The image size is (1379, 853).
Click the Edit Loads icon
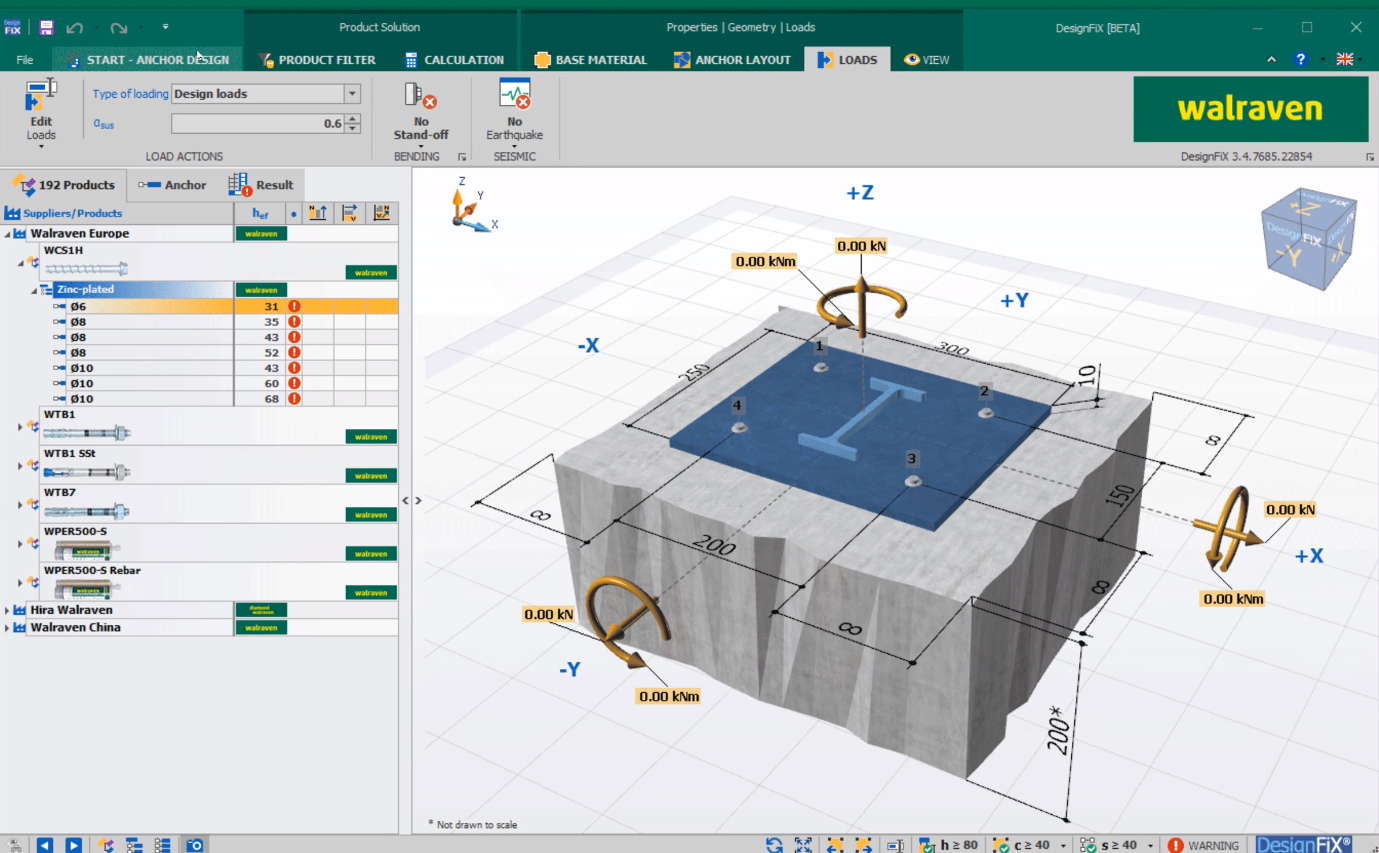pyautogui.click(x=41, y=96)
